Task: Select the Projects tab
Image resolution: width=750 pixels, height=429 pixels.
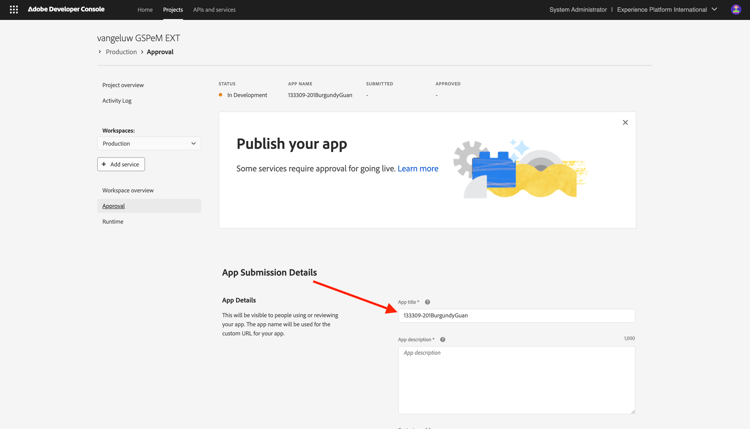Action: 173,10
